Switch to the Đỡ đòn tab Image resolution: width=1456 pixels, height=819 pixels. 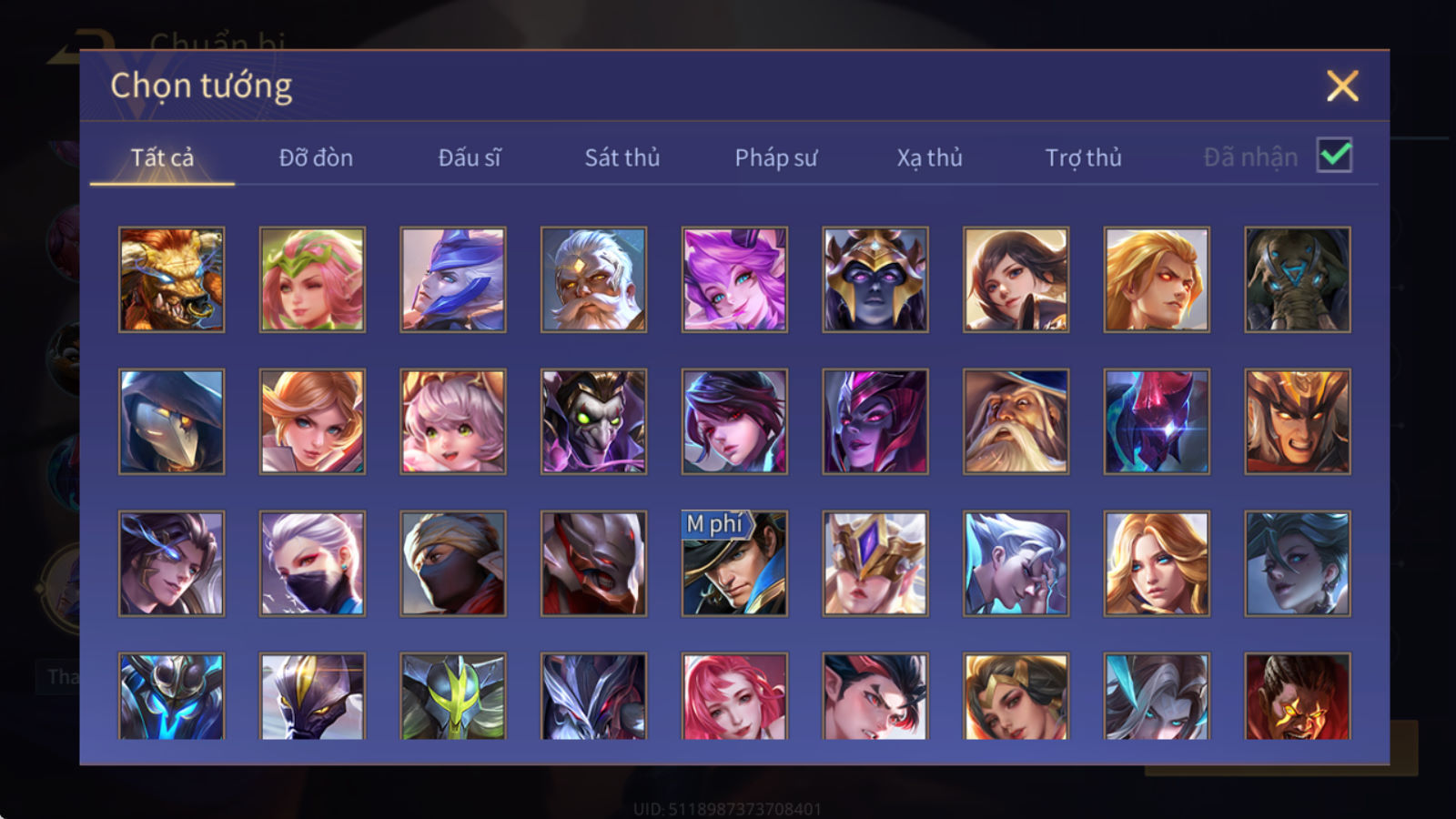[x=316, y=157]
